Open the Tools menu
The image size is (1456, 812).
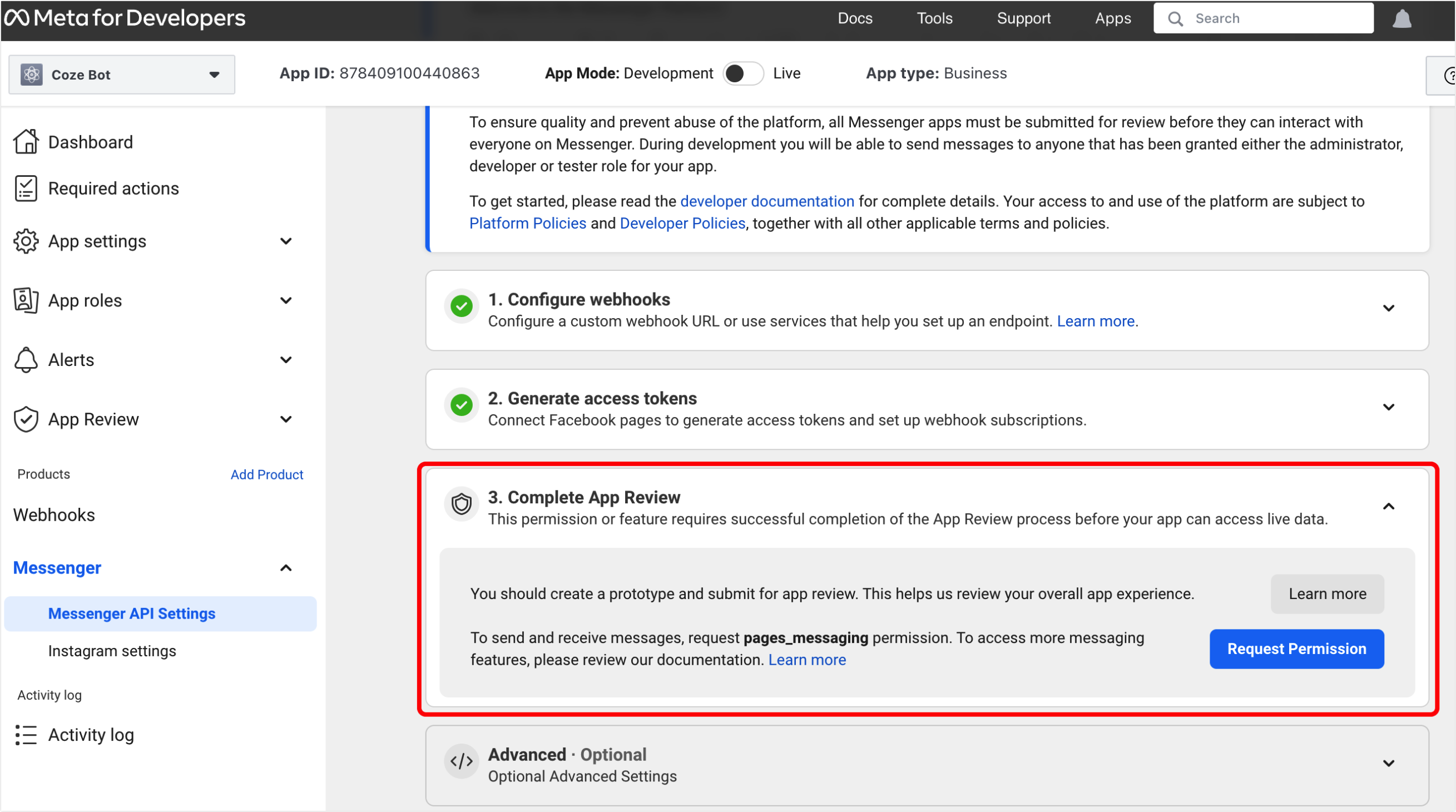click(x=934, y=19)
